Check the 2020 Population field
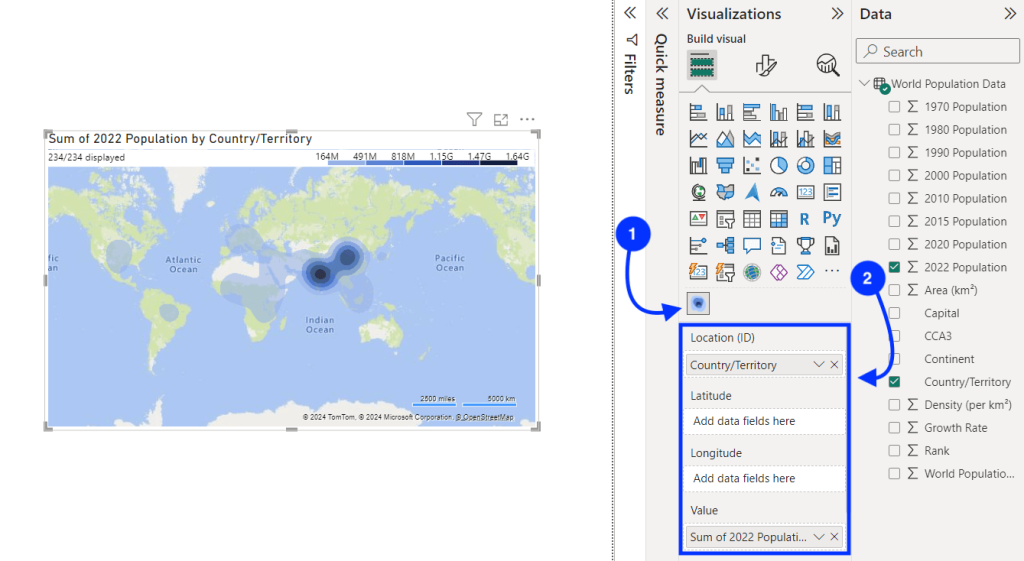 pyautogui.click(x=894, y=244)
